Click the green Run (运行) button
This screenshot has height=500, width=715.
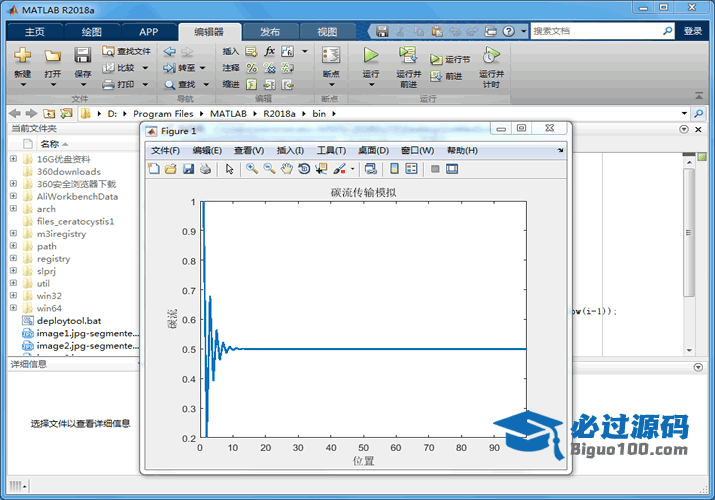point(371,56)
